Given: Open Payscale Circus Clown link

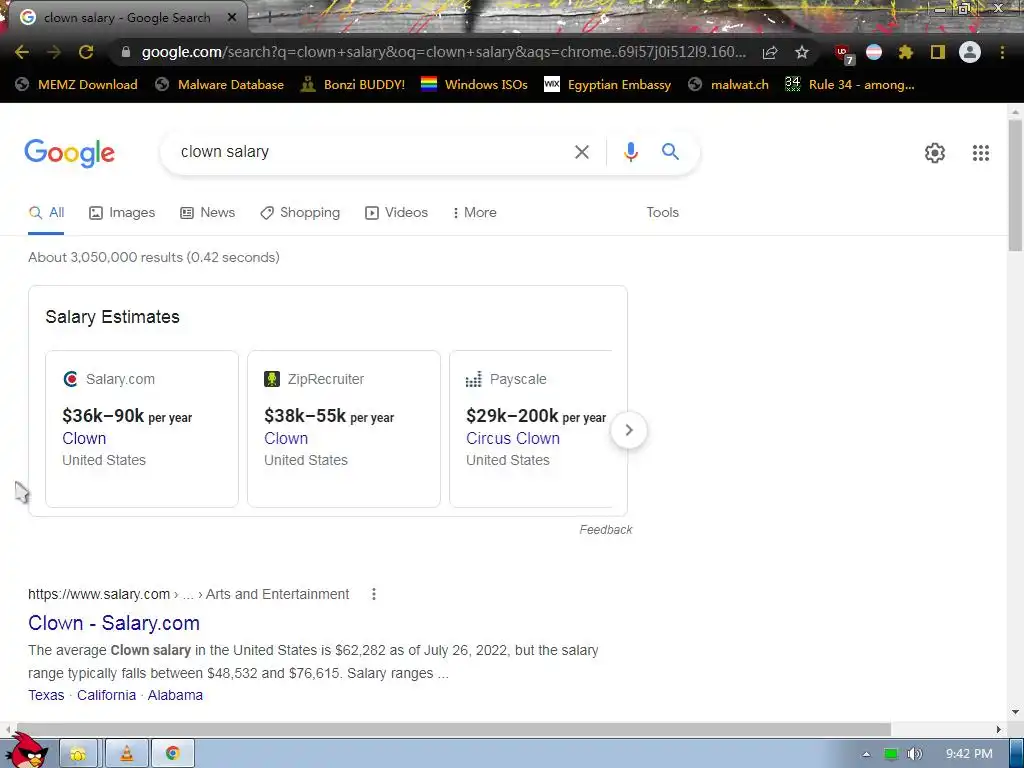Looking at the screenshot, I should (x=513, y=438).
